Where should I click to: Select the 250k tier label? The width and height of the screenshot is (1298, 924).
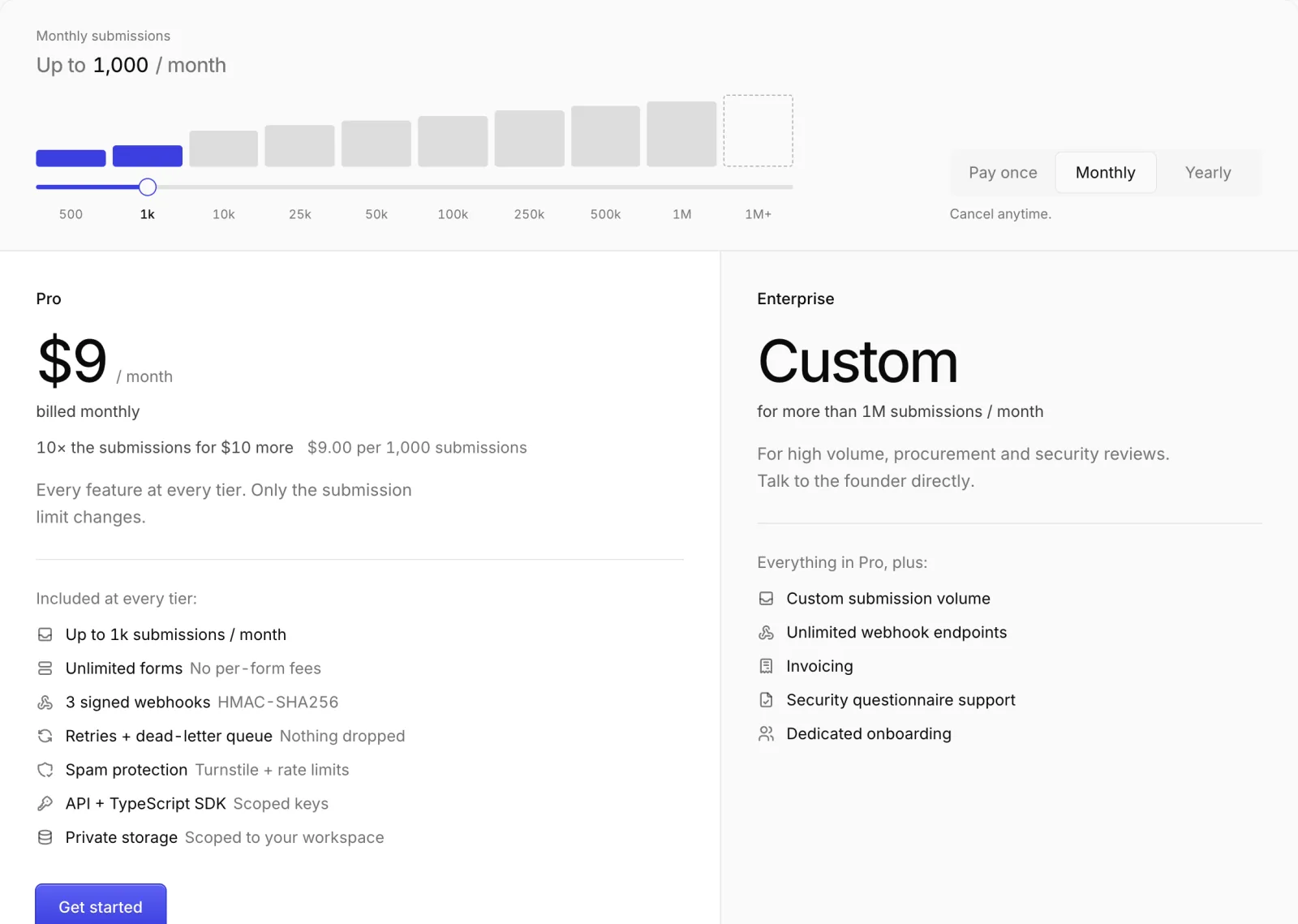click(529, 214)
